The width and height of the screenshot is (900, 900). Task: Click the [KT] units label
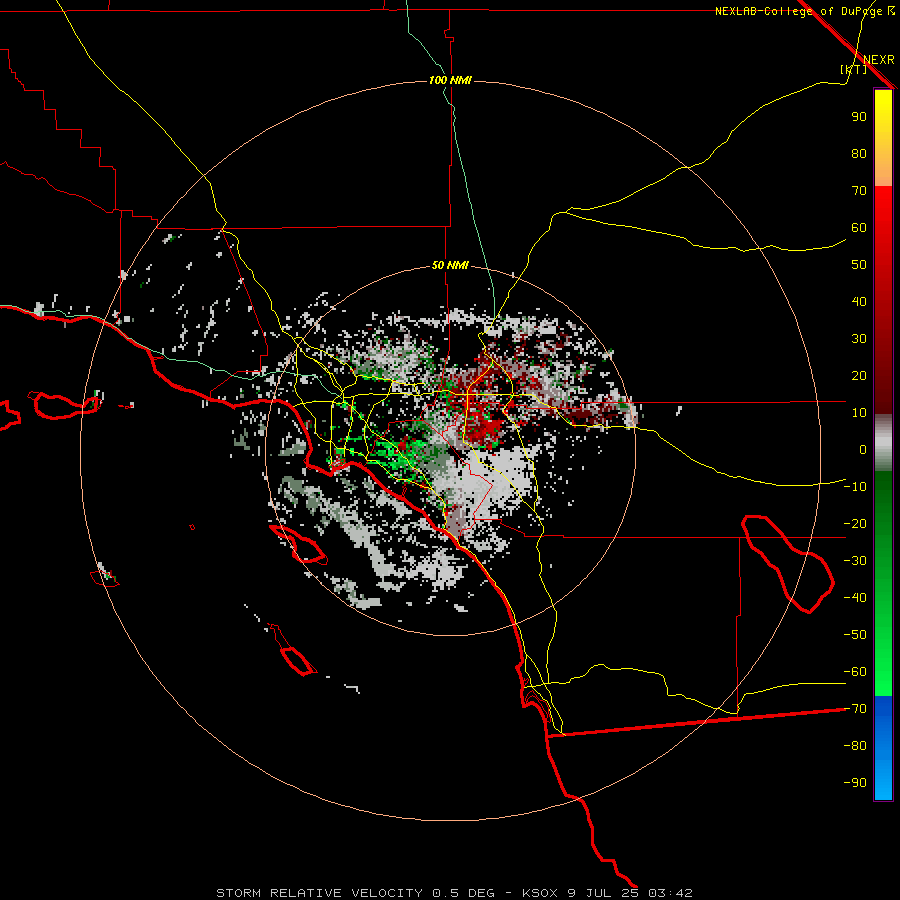[x=854, y=69]
